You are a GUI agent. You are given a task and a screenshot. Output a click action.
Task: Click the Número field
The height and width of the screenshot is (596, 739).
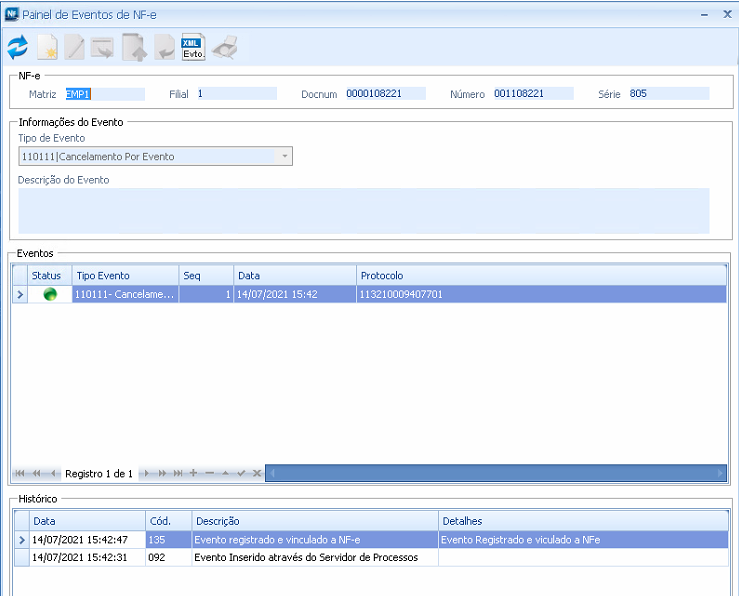[x=533, y=94]
